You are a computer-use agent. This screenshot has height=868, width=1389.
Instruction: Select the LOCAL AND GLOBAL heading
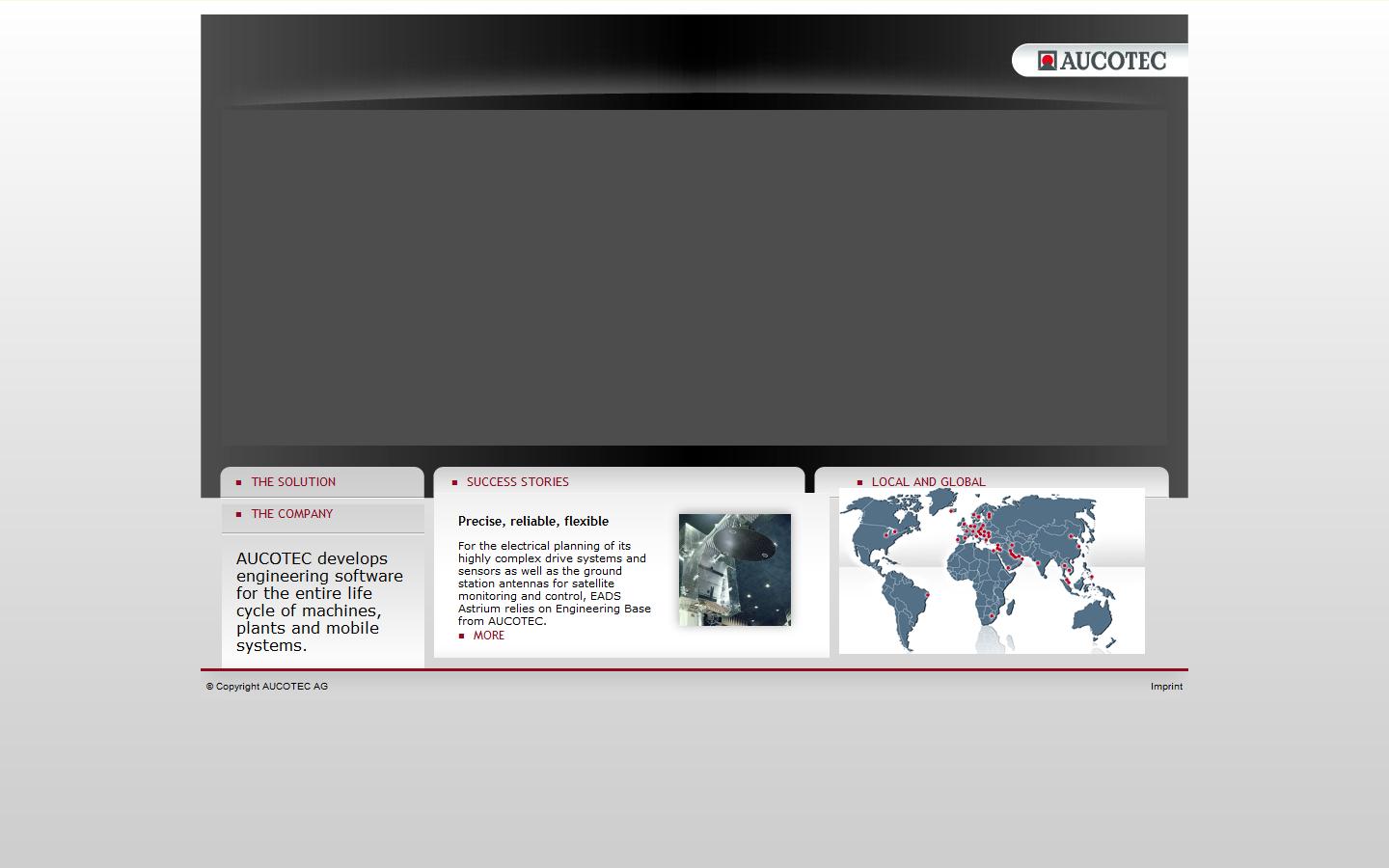[928, 482]
